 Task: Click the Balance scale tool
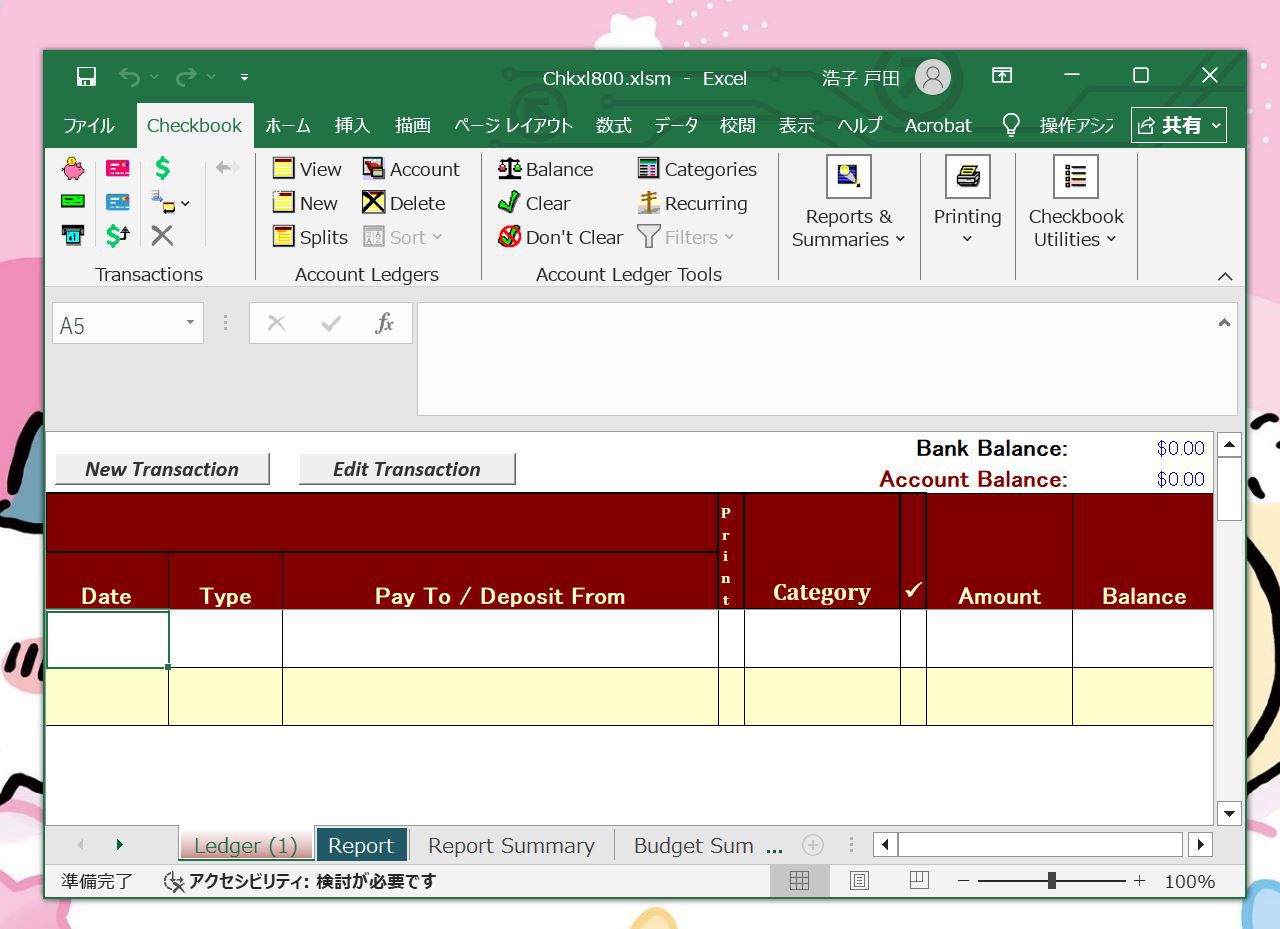(546, 169)
